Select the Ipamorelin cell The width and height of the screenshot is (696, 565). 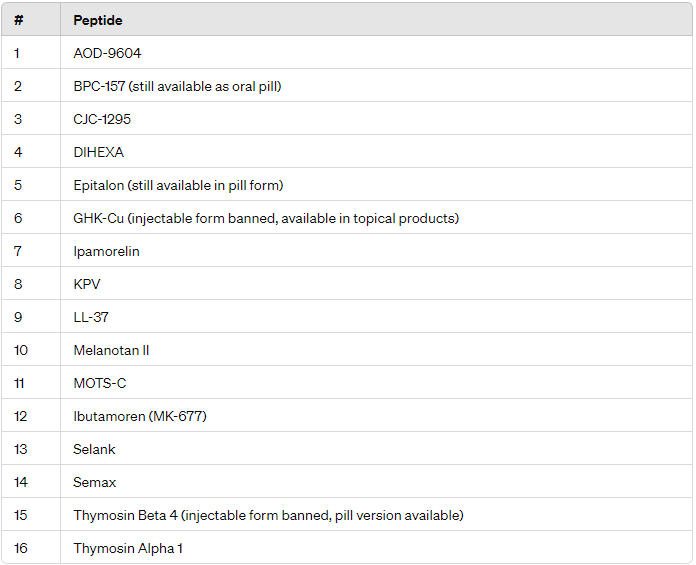[107, 251]
